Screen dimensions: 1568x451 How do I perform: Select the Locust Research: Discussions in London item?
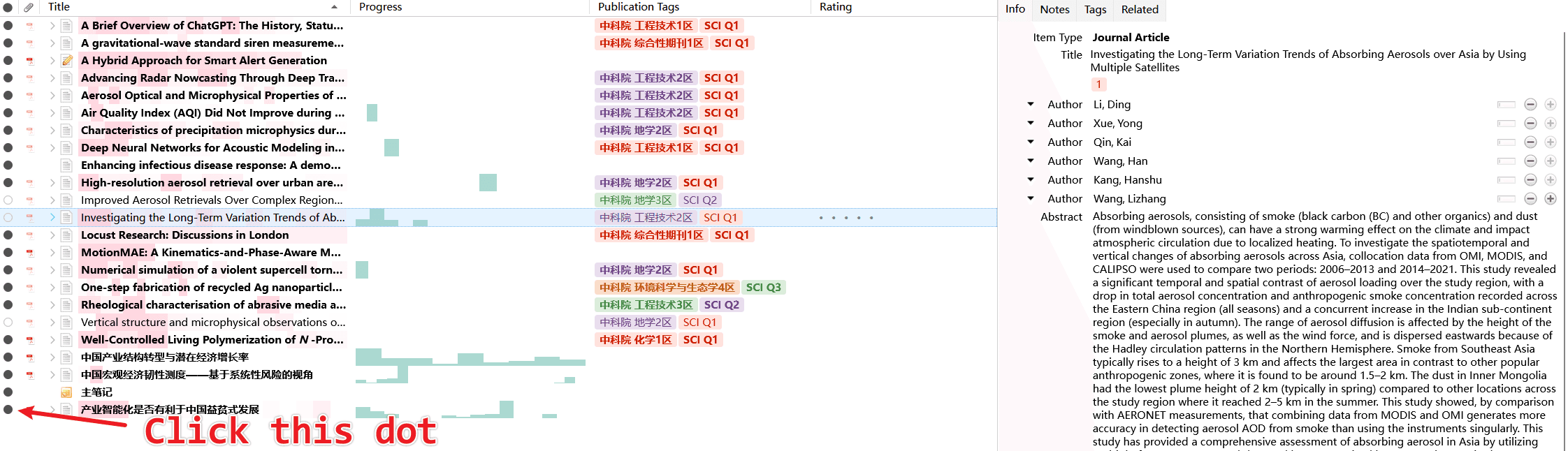(184, 235)
